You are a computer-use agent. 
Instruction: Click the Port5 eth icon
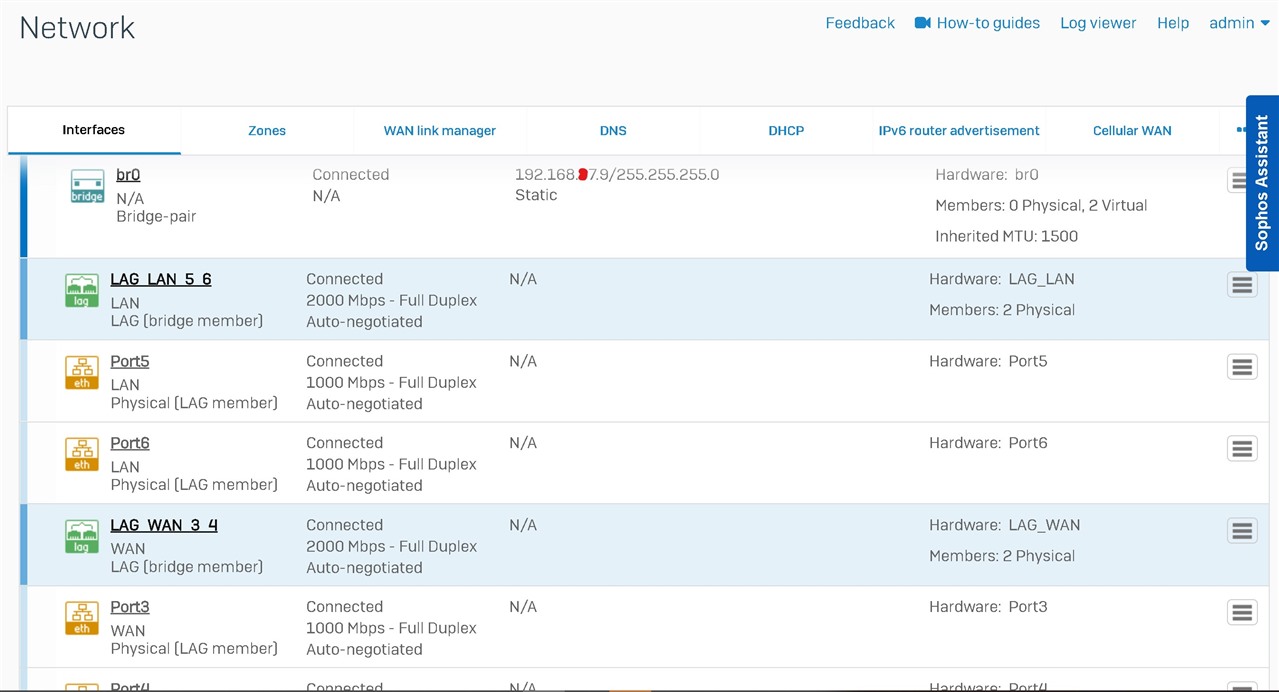pos(82,373)
